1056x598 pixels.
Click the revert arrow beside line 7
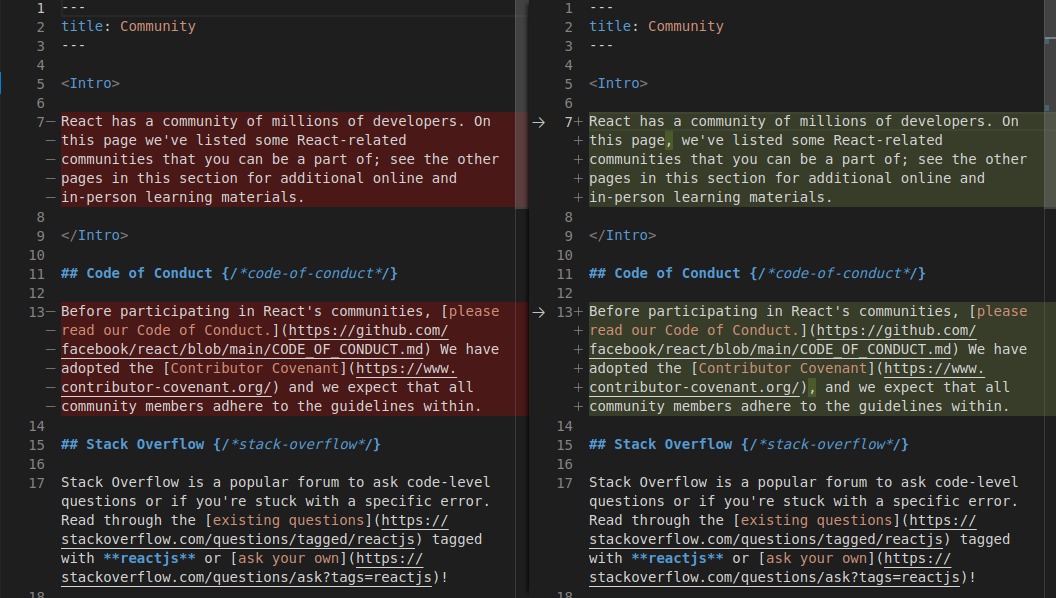[x=538, y=122]
